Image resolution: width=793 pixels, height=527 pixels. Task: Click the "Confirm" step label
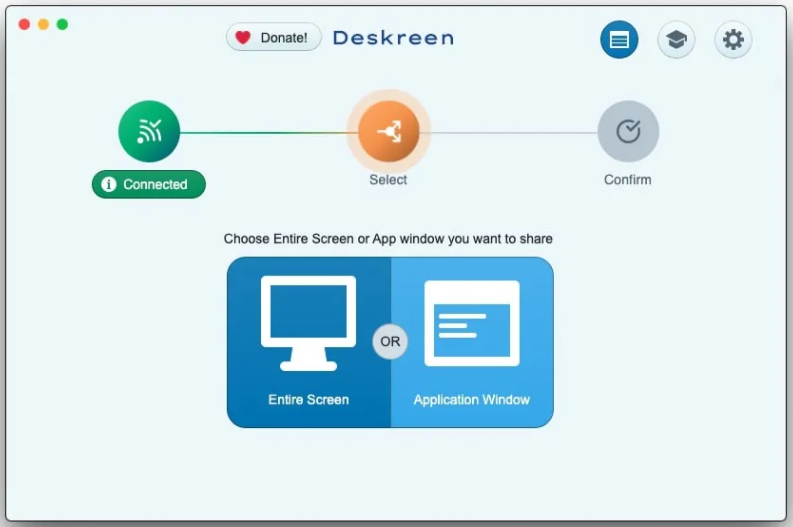pyautogui.click(x=628, y=180)
